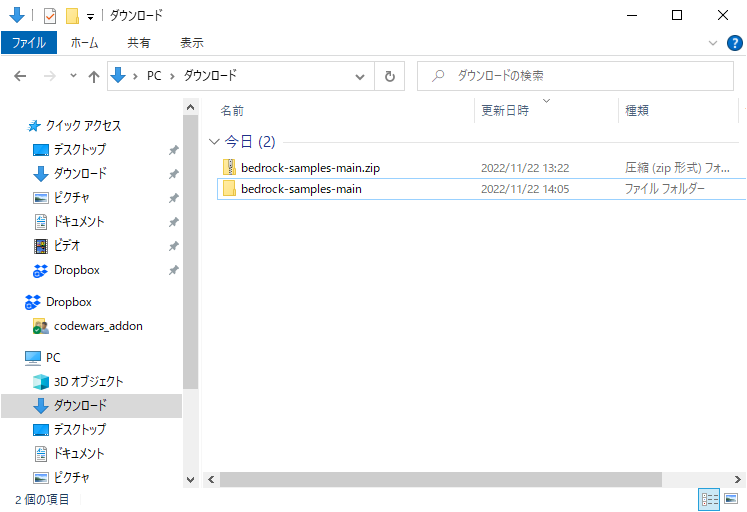The width and height of the screenshot is (747, 512).
Task: Click the pin icon beside Quick Access デスクトップ
Action: (x=173, y=150)
